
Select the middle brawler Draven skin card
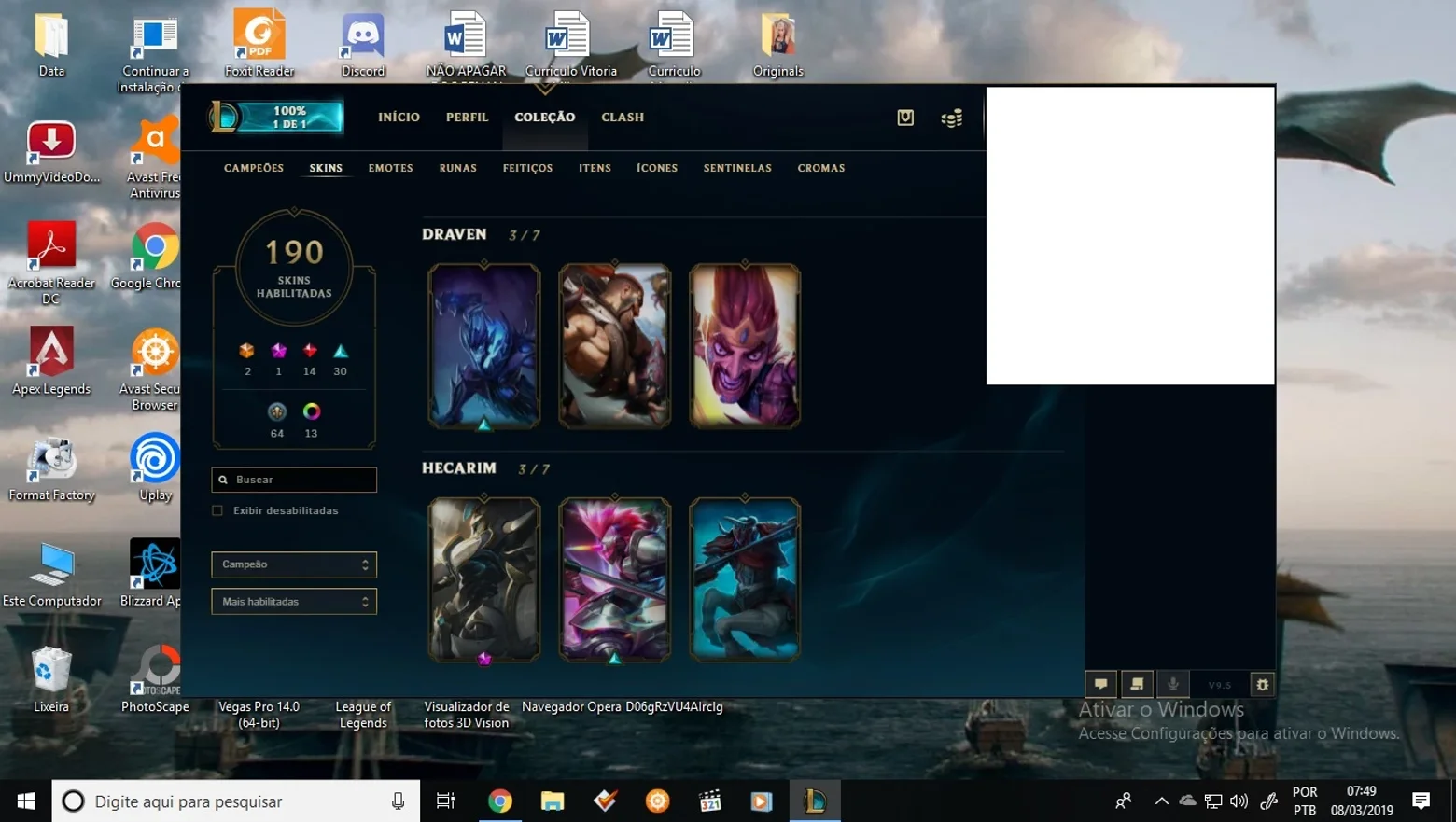tap(614, 346)
